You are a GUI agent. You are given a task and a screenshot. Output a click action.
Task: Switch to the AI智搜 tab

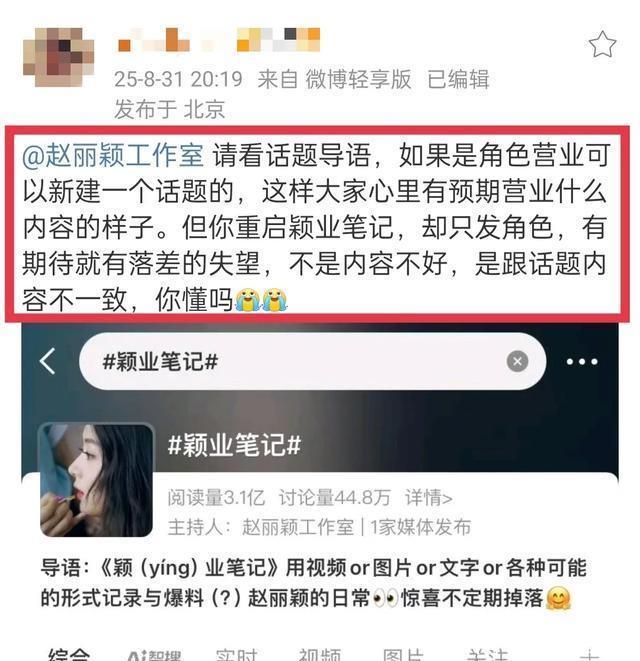click(x=154, y=655)
